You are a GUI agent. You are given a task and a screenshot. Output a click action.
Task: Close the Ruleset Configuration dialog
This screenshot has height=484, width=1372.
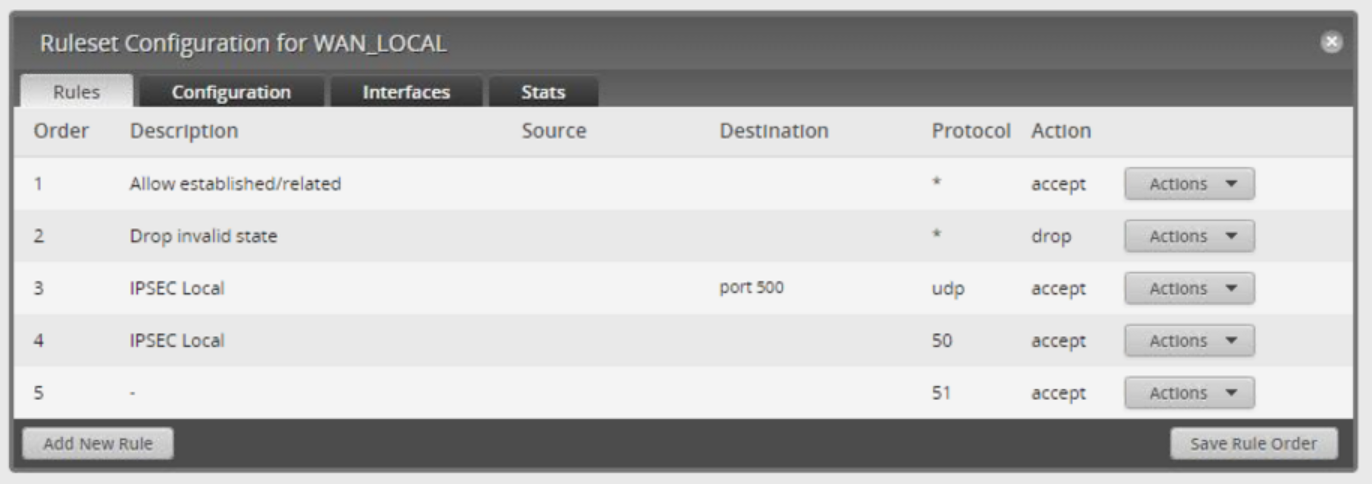coord(1331,43)
